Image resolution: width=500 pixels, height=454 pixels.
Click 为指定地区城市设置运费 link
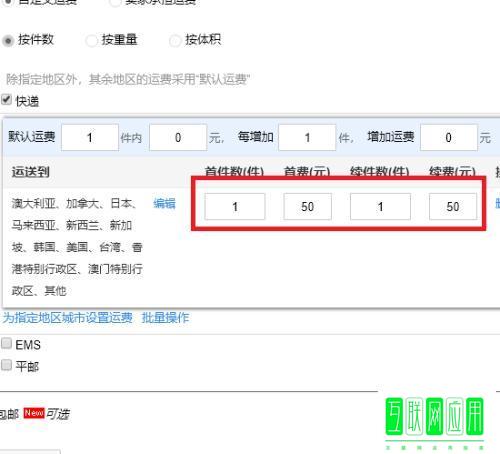[x=68, y=317]
